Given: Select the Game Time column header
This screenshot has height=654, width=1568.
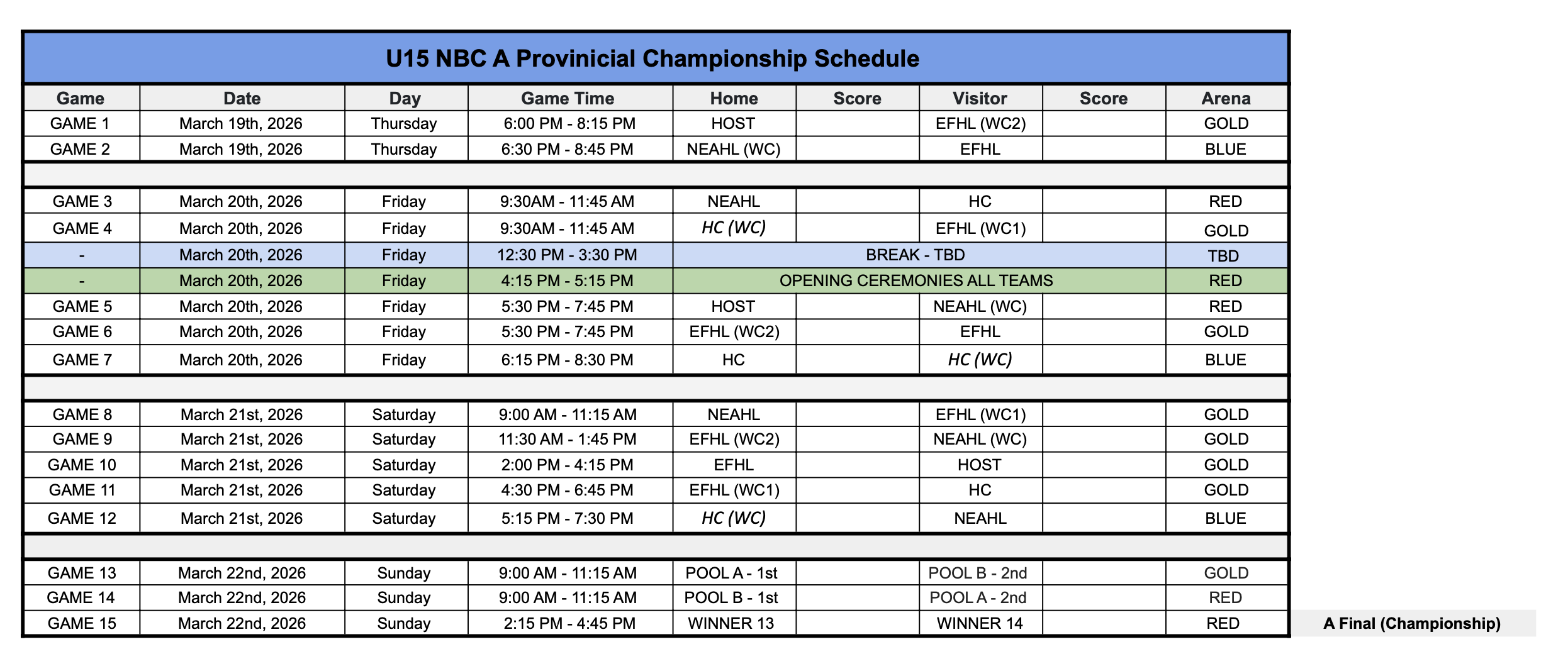Looking at the screenshot, I should [568, 98].
